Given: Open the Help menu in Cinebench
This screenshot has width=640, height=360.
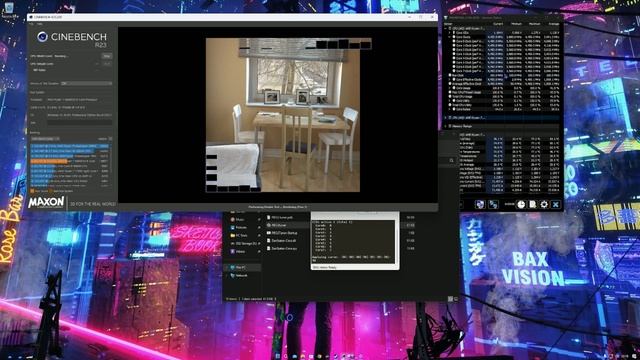Looking at the screenshot, I should click(x=39, y=24).
